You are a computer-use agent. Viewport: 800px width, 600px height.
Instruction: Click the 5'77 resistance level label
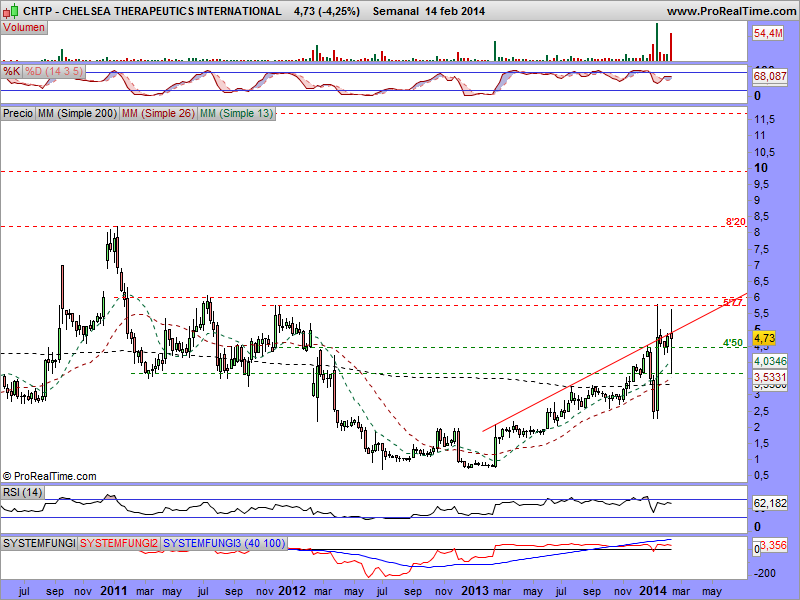click(733, 303)
